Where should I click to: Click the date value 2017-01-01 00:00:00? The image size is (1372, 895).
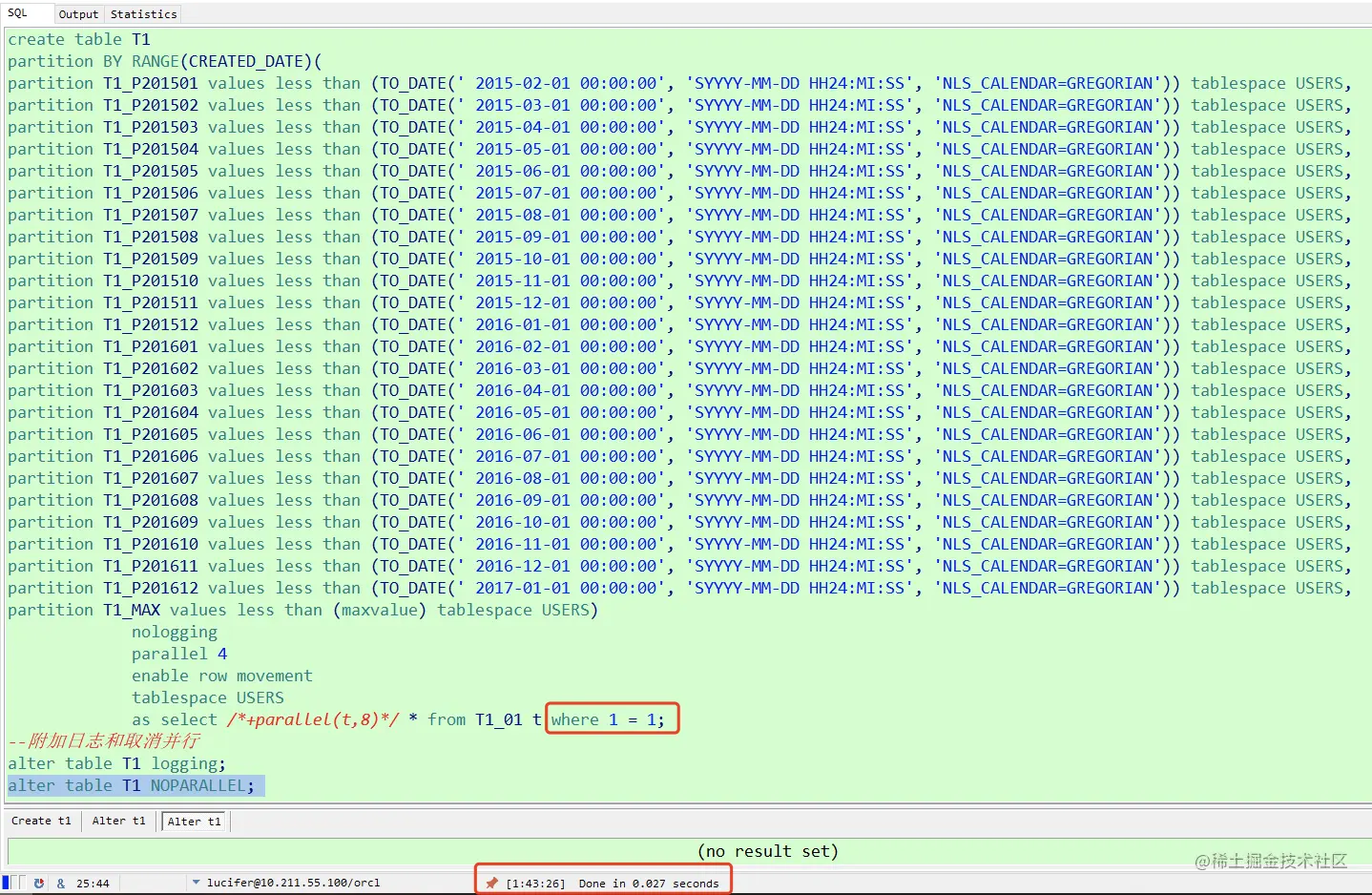click(x=567, y=588)
